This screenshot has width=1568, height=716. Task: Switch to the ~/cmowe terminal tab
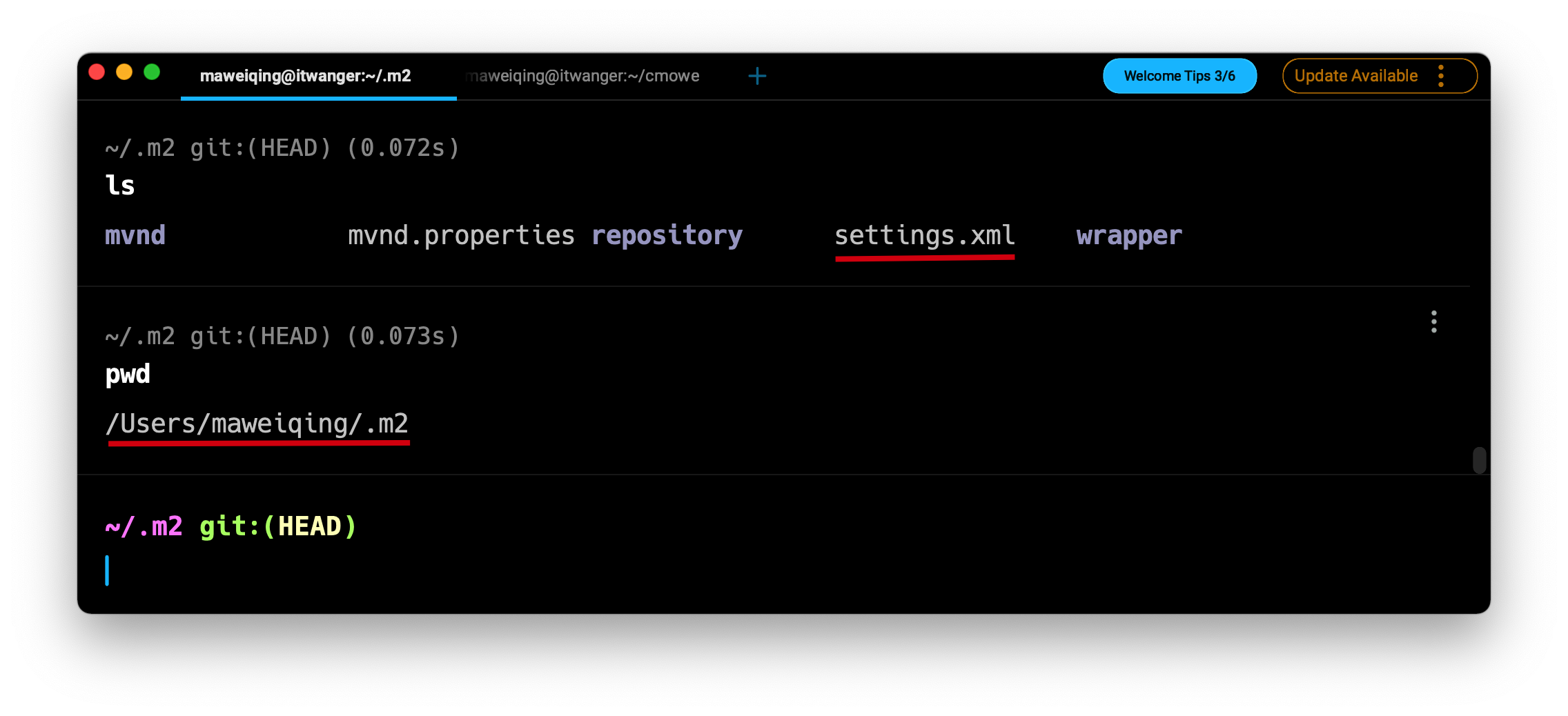pyautogui.click(x=583, y=76)
